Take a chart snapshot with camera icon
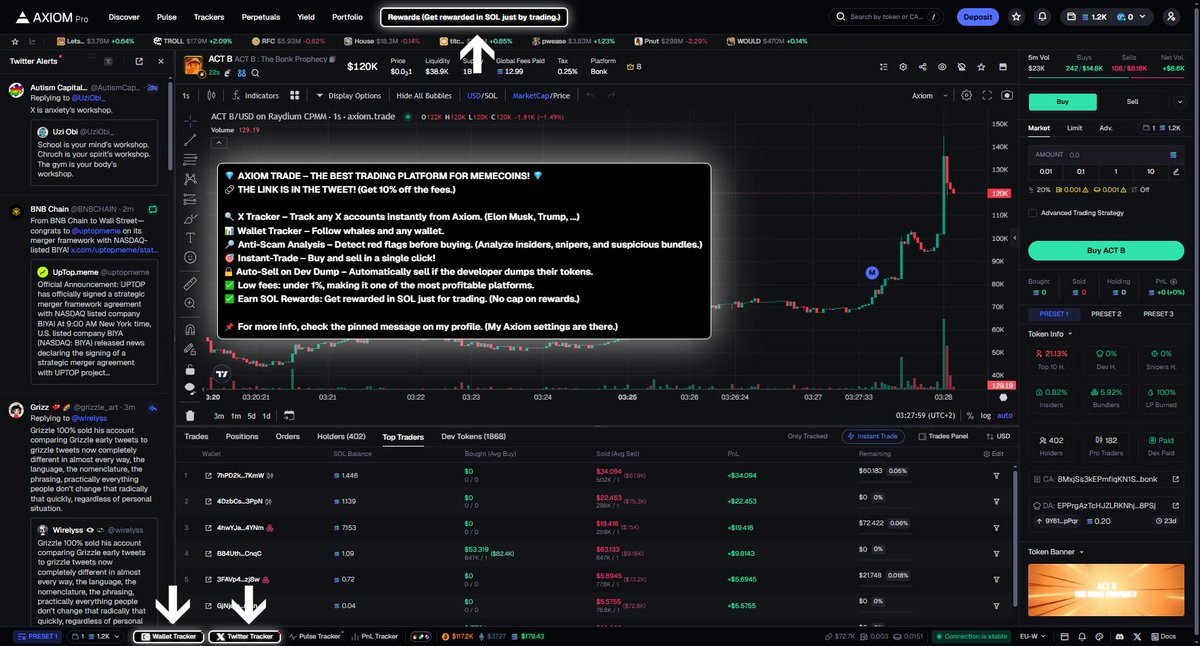 1006,95
